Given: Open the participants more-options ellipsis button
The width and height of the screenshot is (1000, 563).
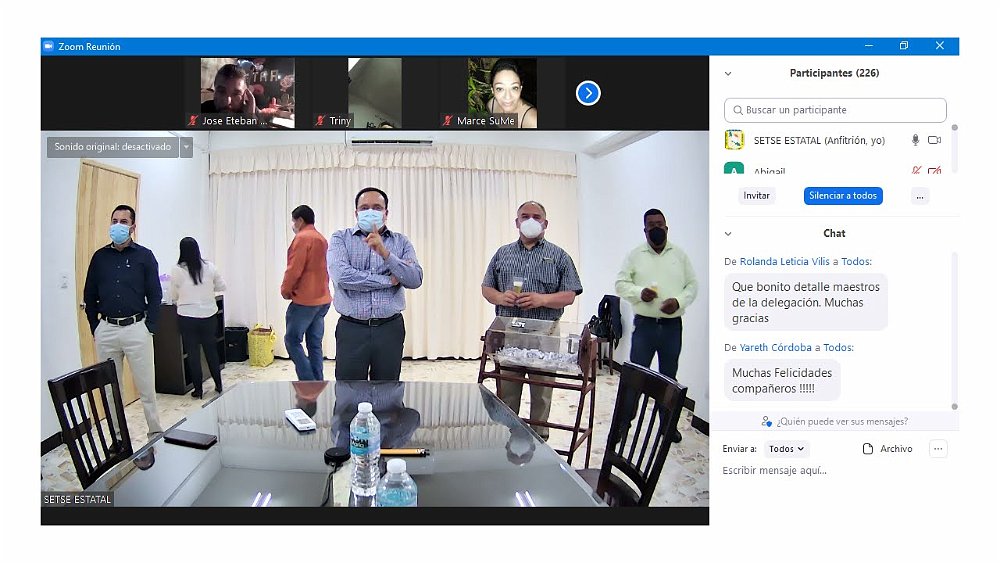Looking at the screenshot, I should click(919, 196).
